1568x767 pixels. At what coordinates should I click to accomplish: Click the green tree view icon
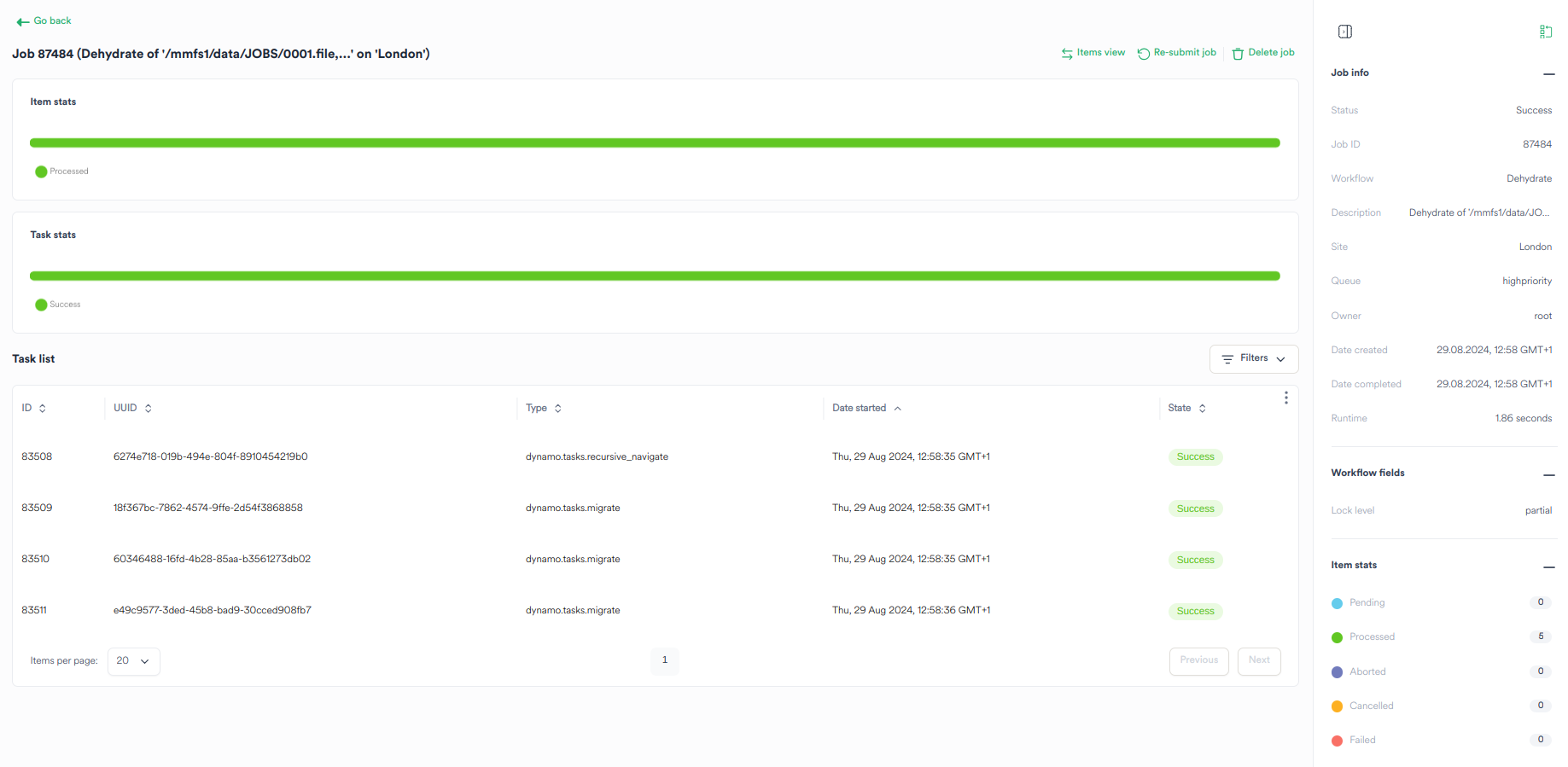point(1545,32)
